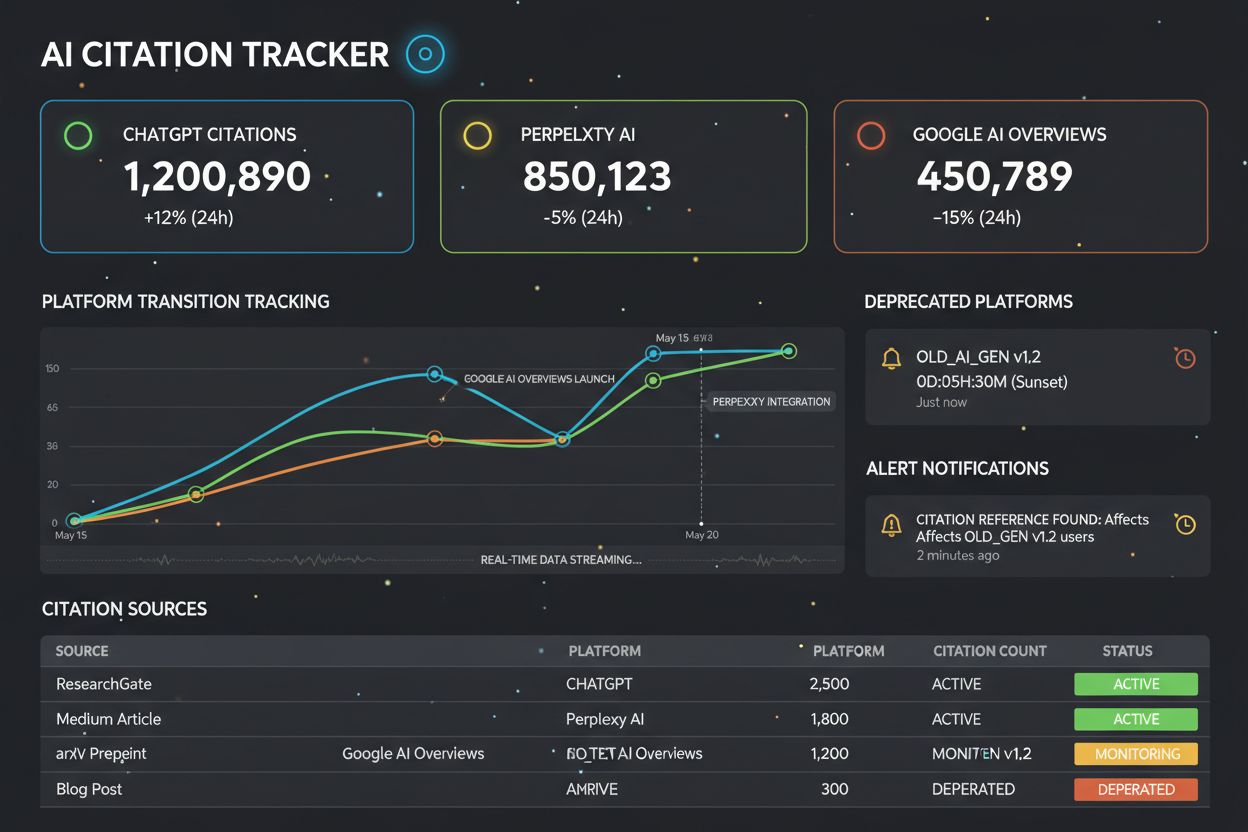Click the target icon beside AI CITATION TRACKER title

(425, 54)
